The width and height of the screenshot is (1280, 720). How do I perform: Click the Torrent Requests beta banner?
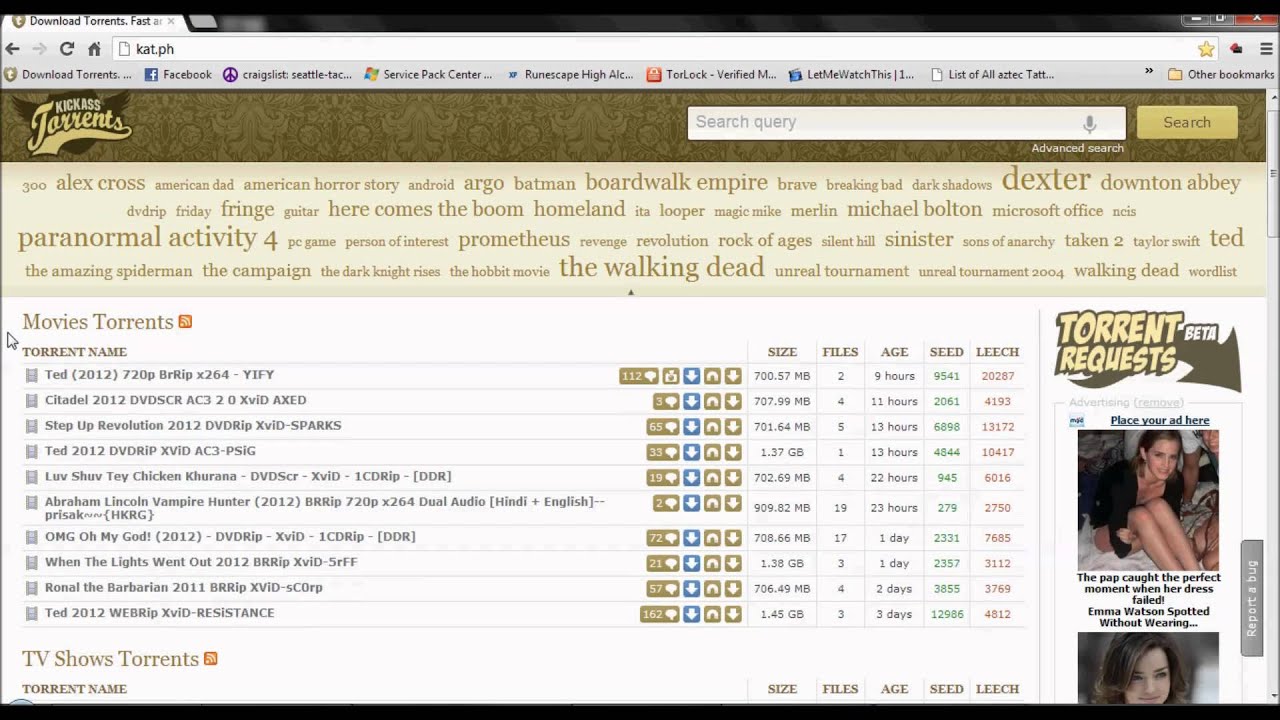[1147, 350]
